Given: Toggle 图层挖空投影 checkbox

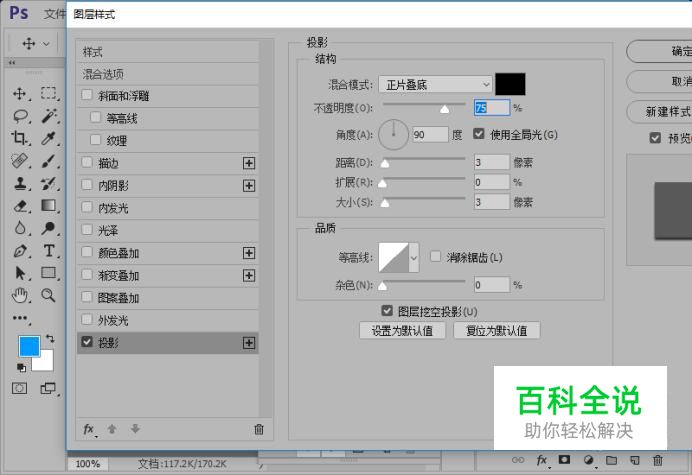Looking at the screenshot, I should pyautogui.click(x=387, y=311).
